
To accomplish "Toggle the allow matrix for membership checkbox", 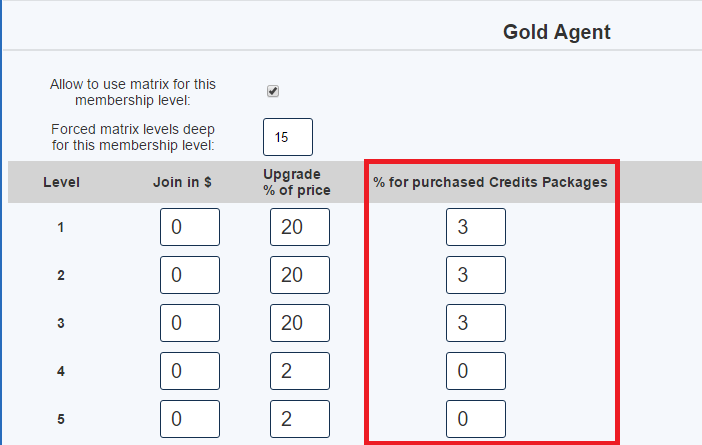I will pyautogui.click(x=273, y=91).
